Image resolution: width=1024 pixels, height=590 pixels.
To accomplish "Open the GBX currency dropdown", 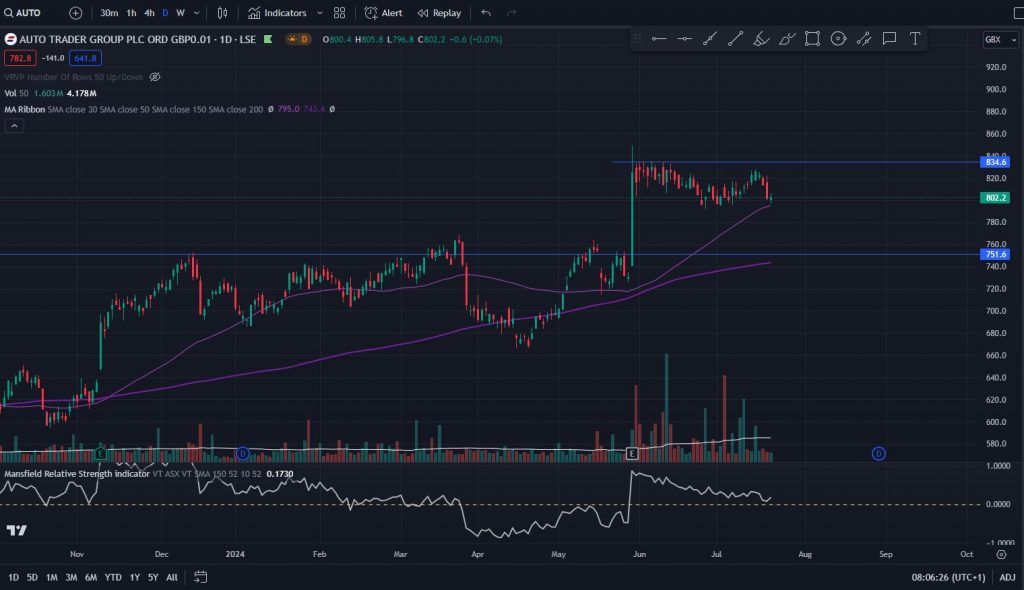I will (x=997, y=39).
